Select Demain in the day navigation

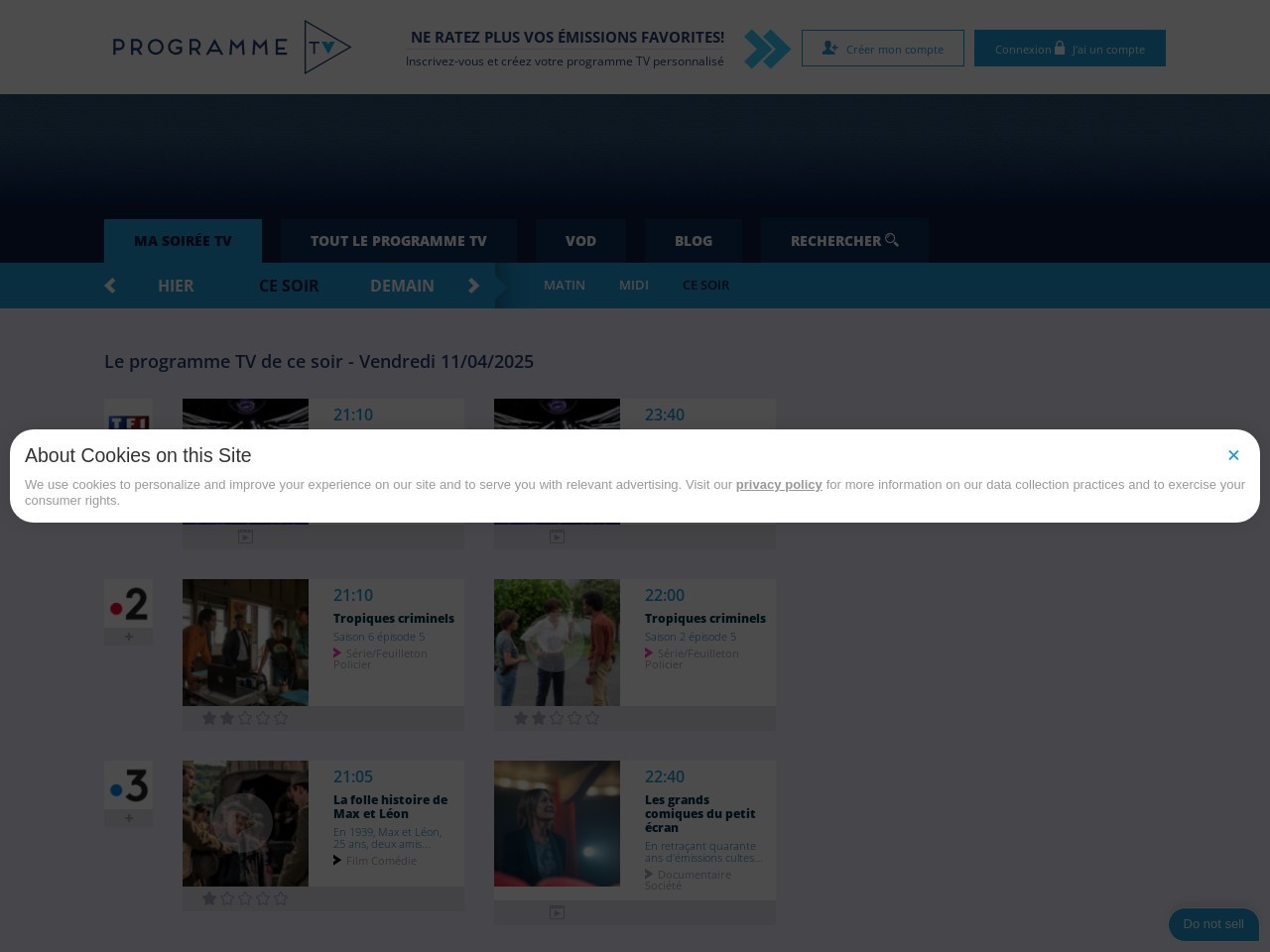click(x=402, y=286)
